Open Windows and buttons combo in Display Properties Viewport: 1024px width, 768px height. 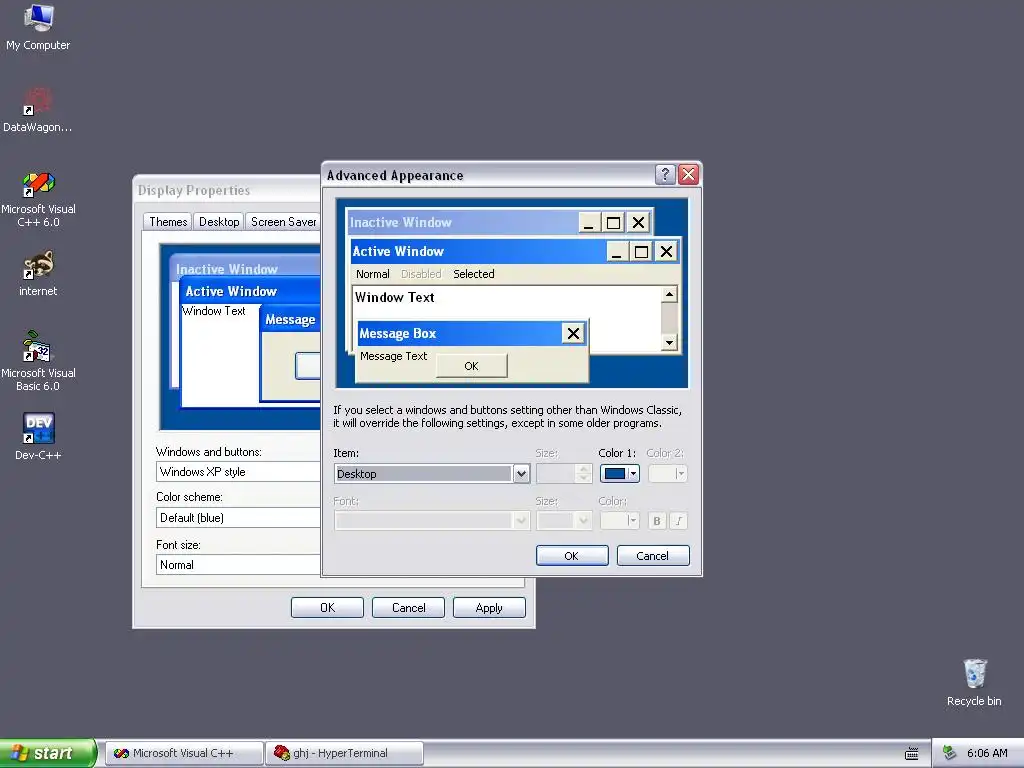pyautogui.click(x=238, y=472)
